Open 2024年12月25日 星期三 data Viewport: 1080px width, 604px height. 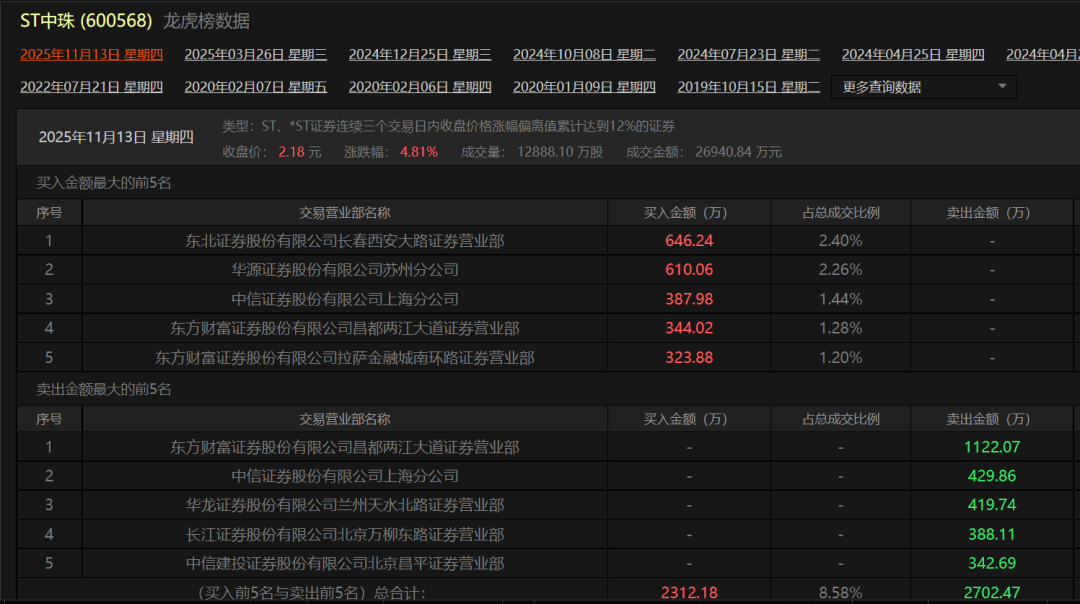[420, 54]
